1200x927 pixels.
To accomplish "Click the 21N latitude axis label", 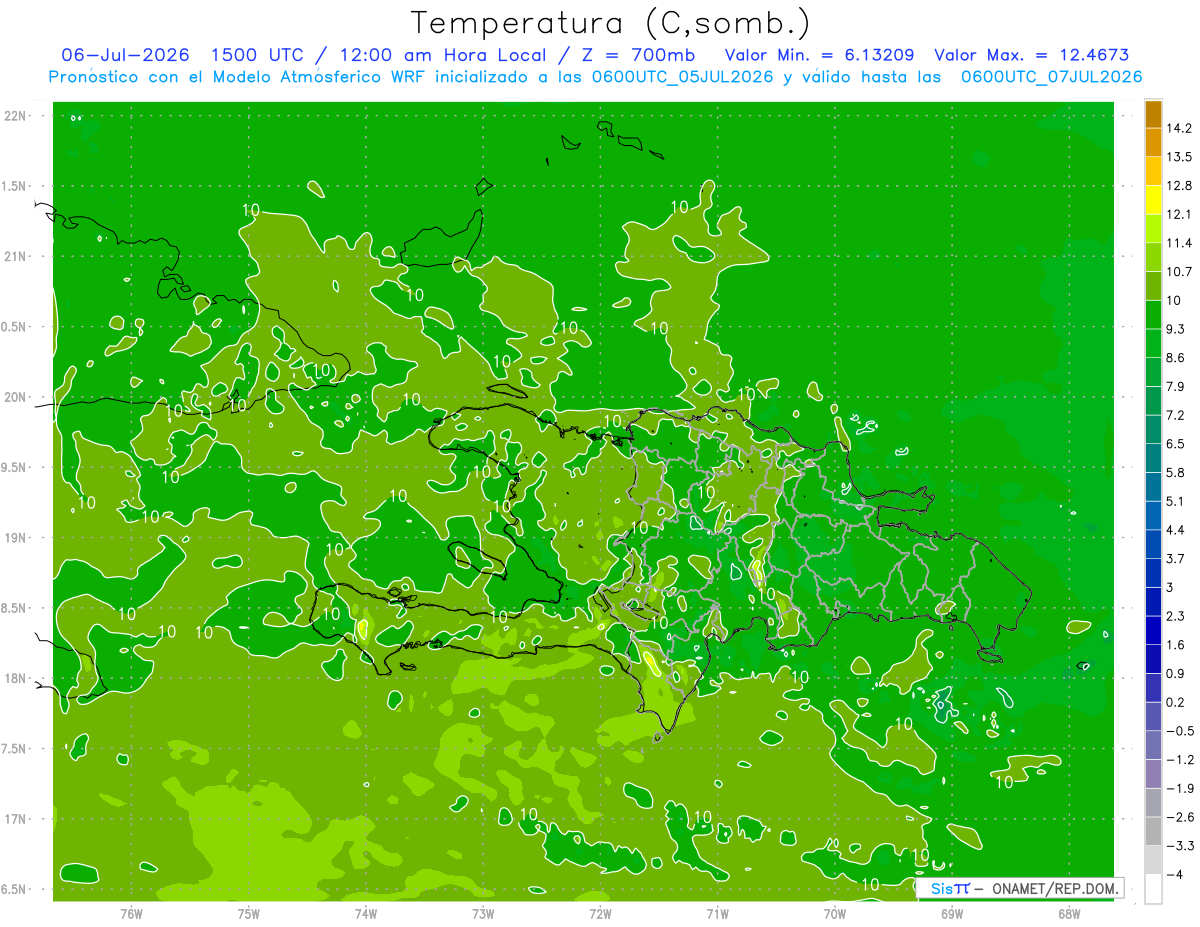I will (15, 257).
